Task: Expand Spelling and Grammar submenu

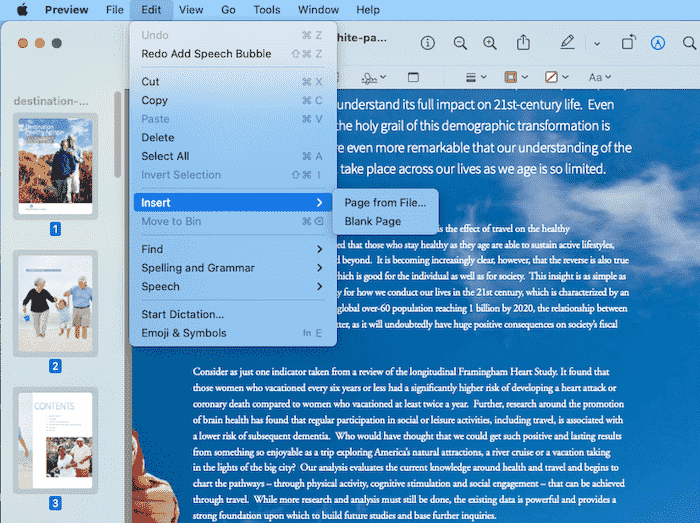Action: click(x=232, y=268)
